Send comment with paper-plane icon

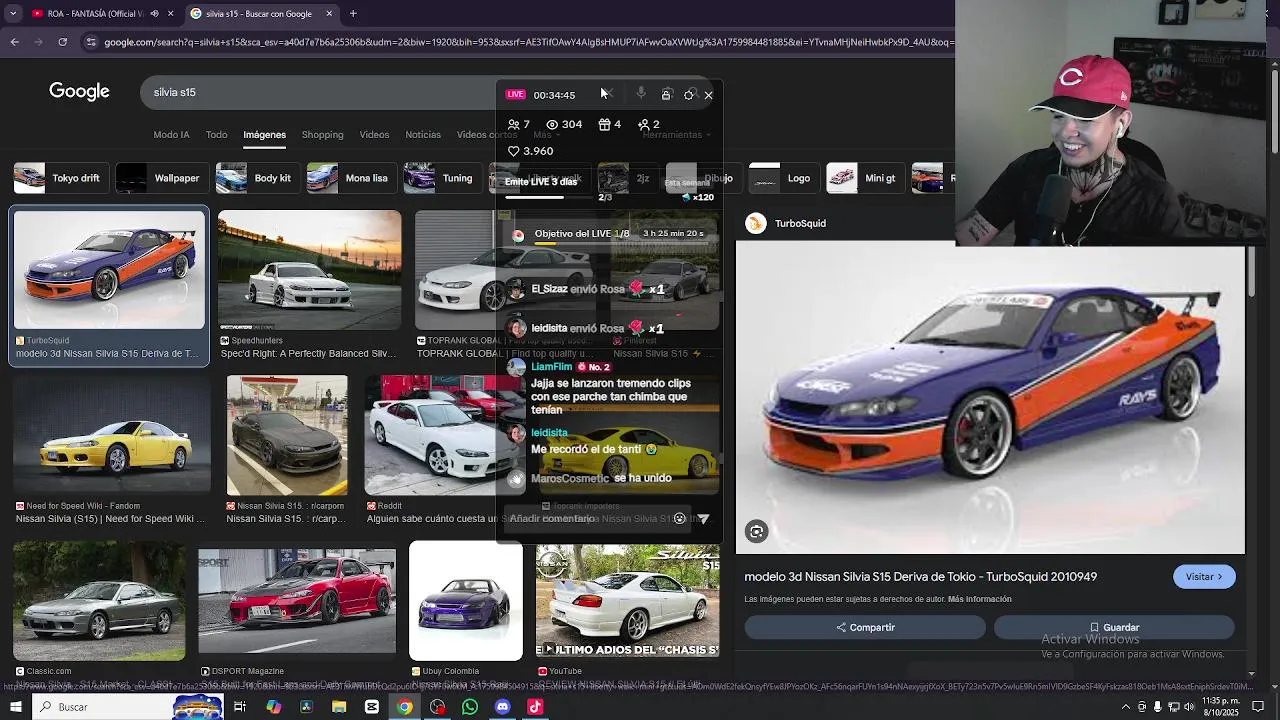point(703,518)
